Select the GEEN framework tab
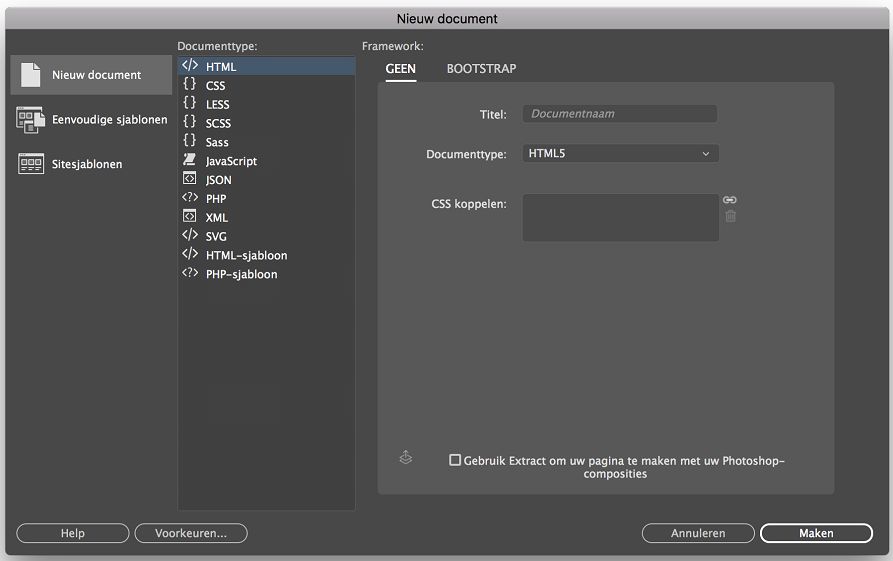 (400, 69)
